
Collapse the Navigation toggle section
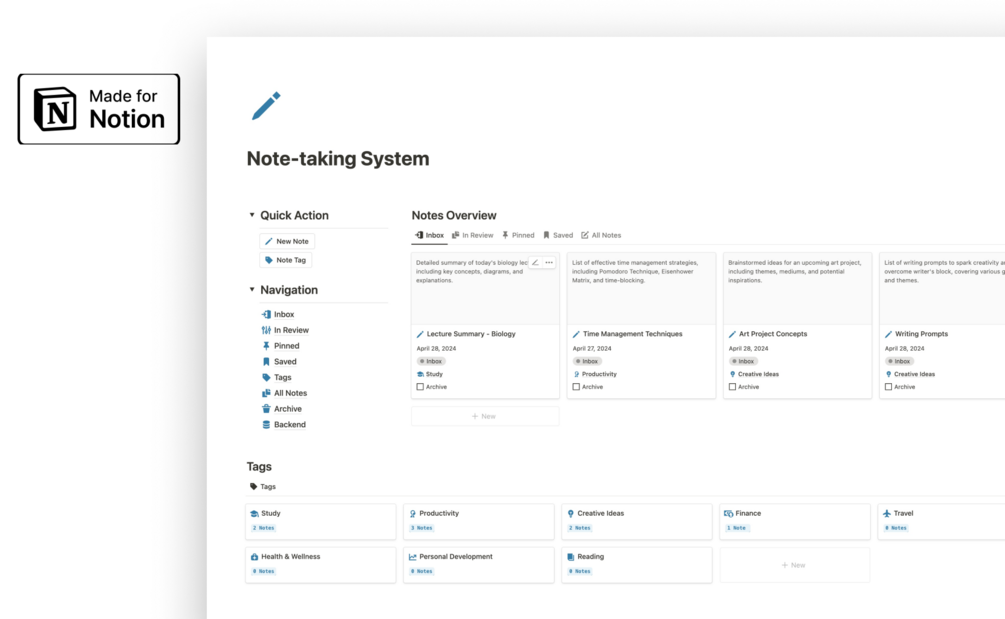[252, 290]
